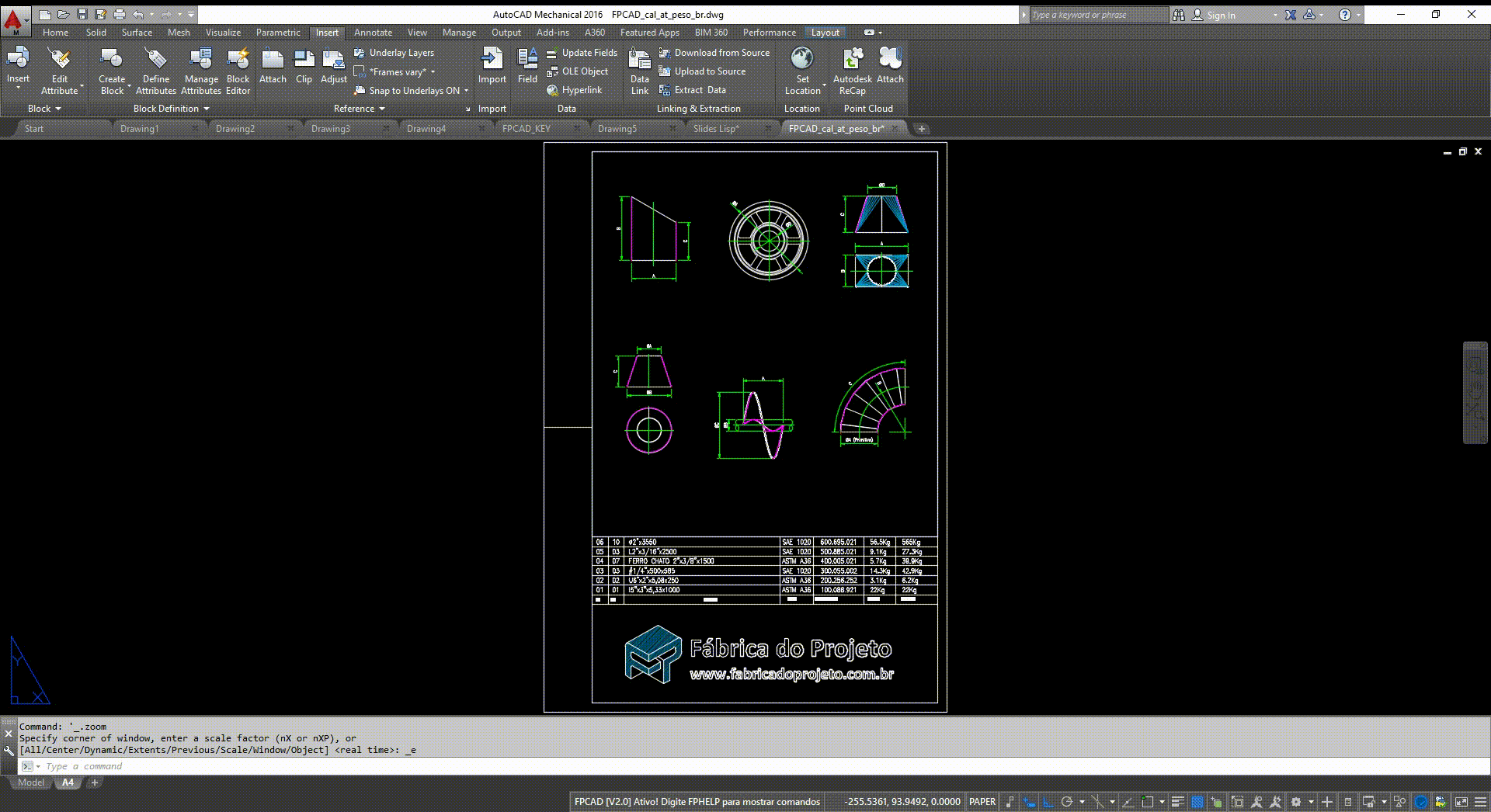Click the Attach reference icon
1491x812 pixels.
[x=273, y=67]
